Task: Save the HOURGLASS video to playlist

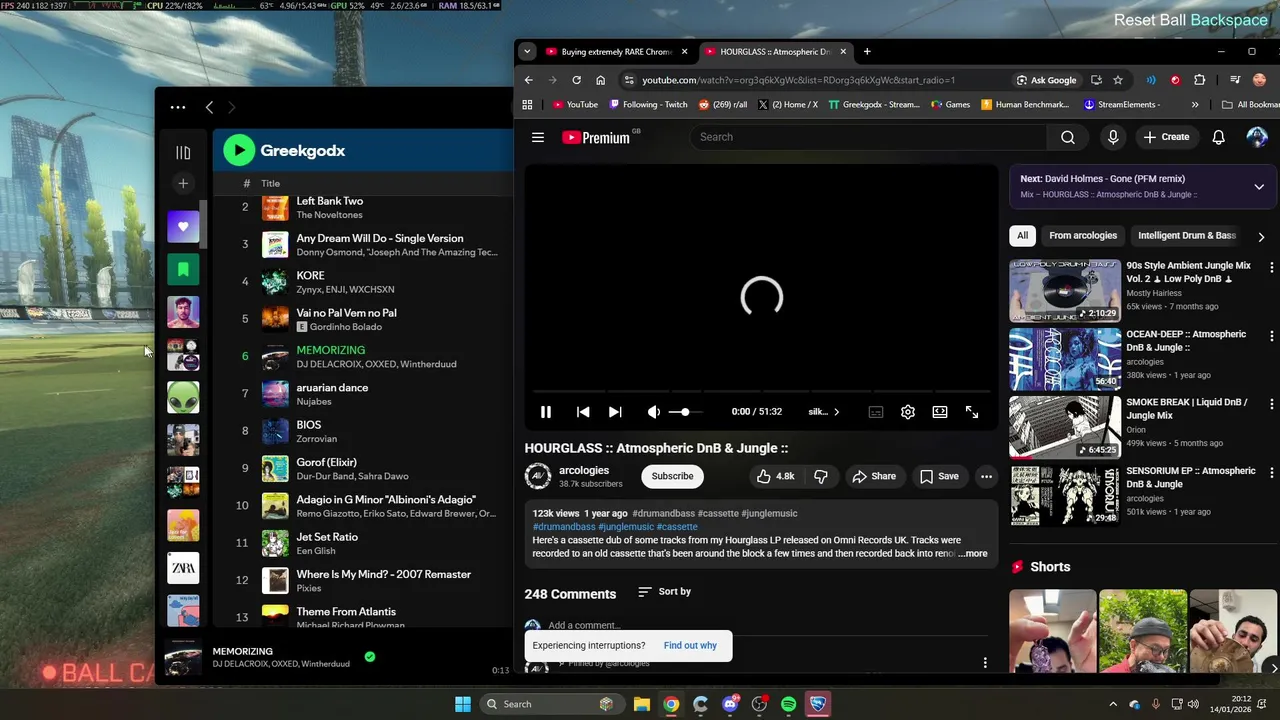Action: [x=939, y=477]
